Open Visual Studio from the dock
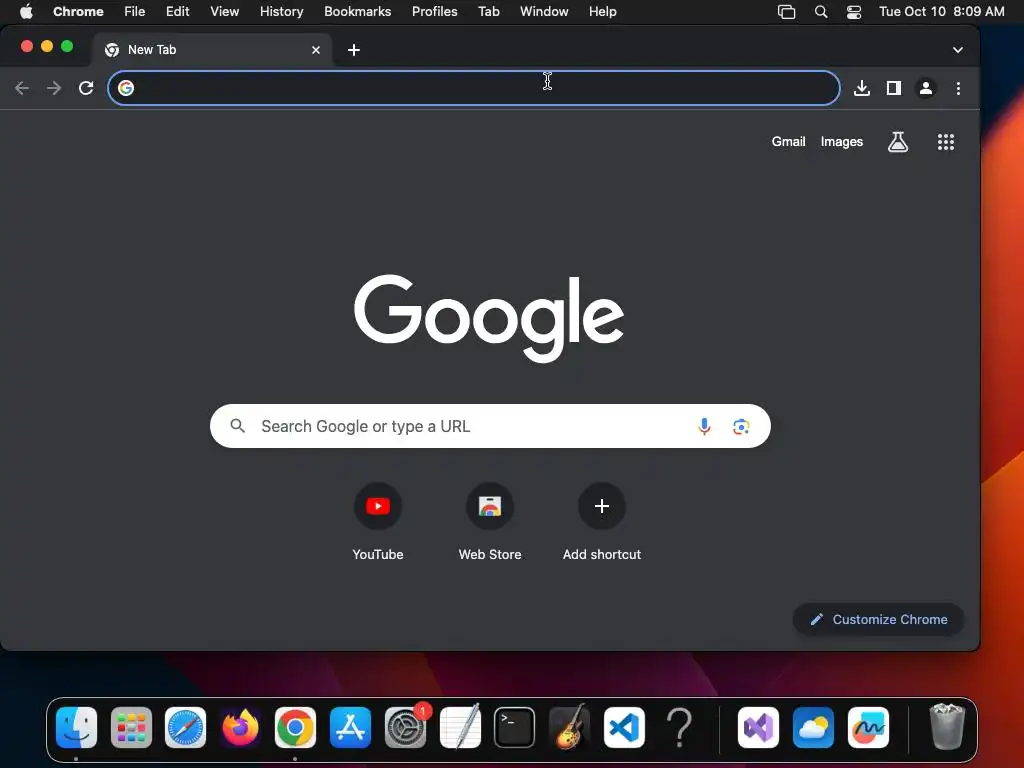 758,727
